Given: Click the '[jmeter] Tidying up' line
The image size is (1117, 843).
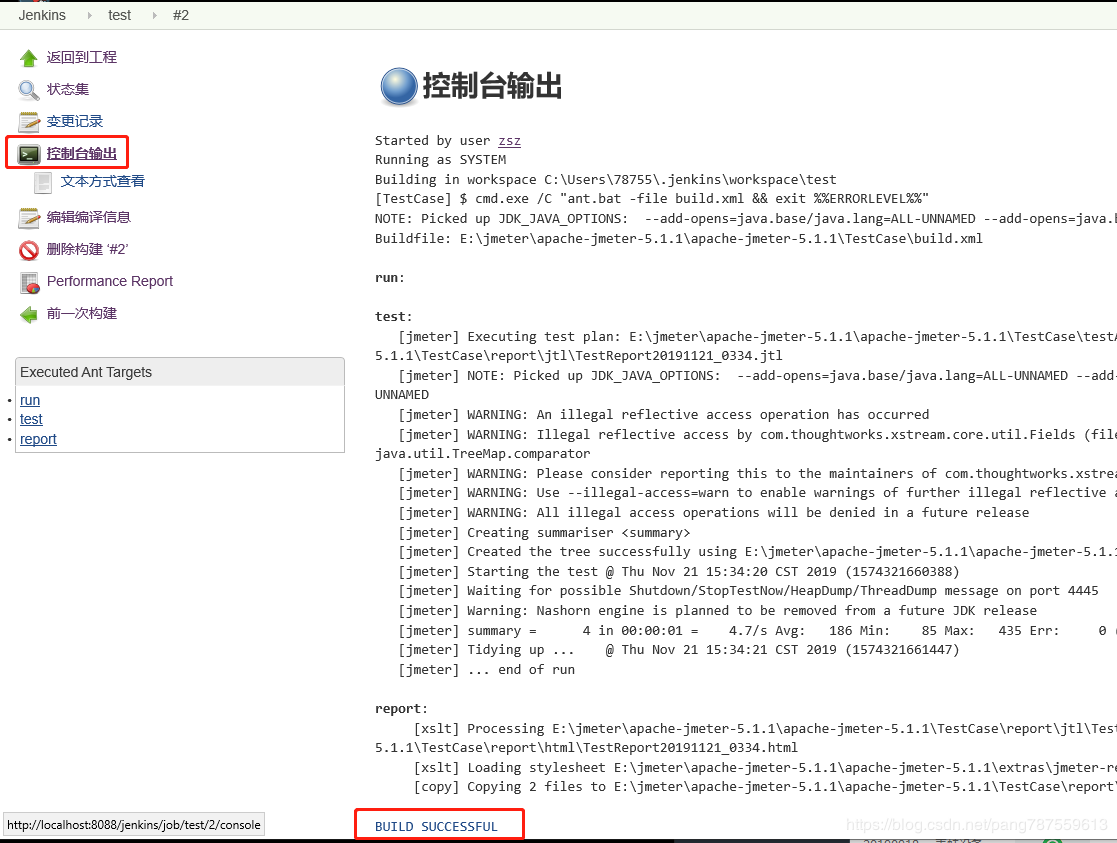Looking at the screenshot, I should pos(679,649).
